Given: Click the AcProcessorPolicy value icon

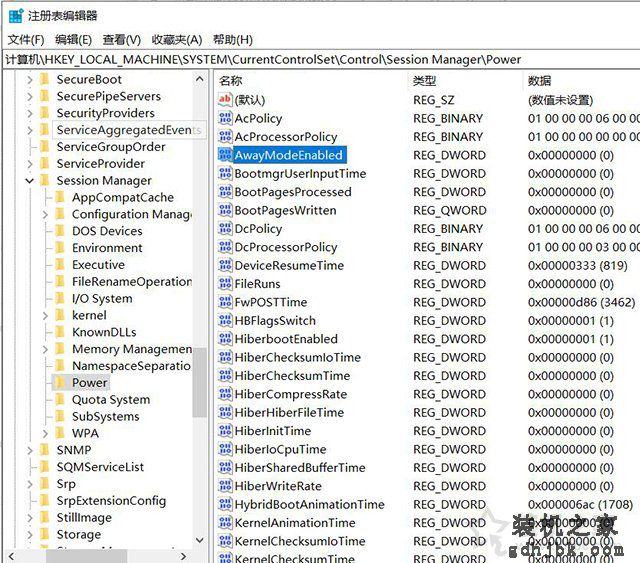Looking at the screenshot, I should pos(225,136).
